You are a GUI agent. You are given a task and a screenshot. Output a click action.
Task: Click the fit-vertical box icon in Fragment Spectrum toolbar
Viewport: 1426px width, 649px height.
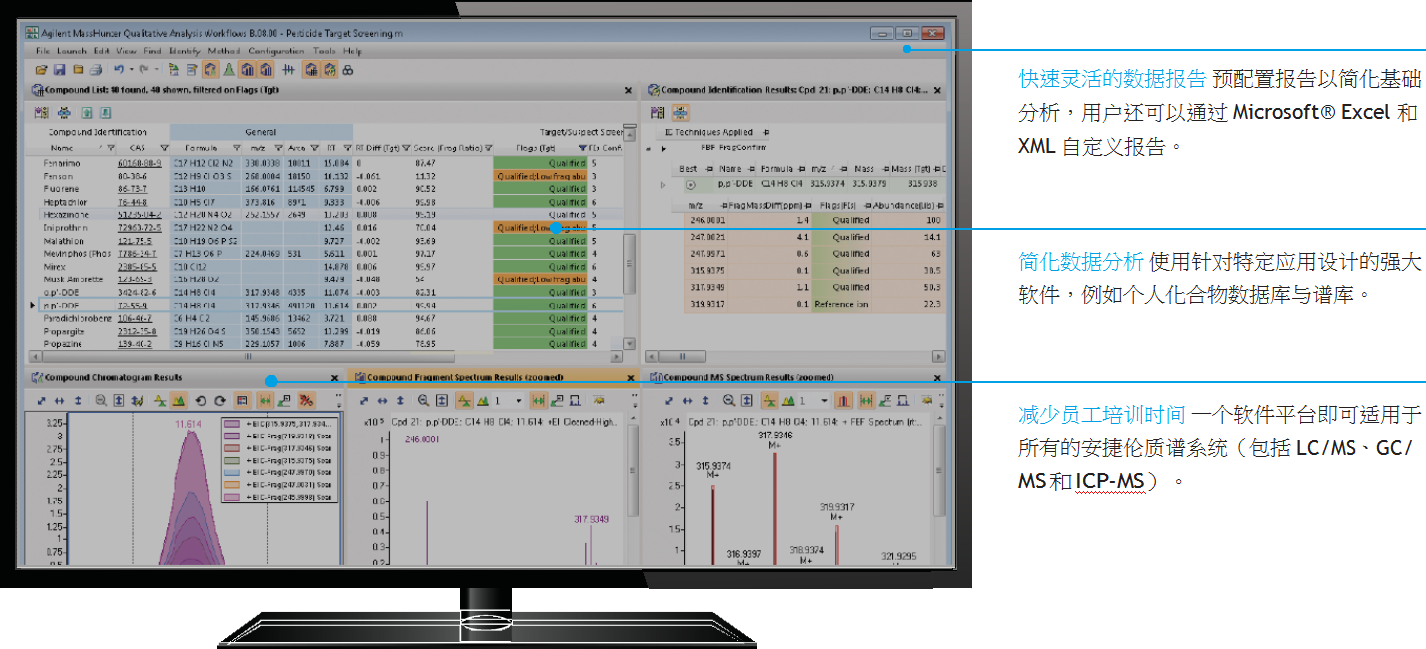pyautogui.click(x=441, y=400)
